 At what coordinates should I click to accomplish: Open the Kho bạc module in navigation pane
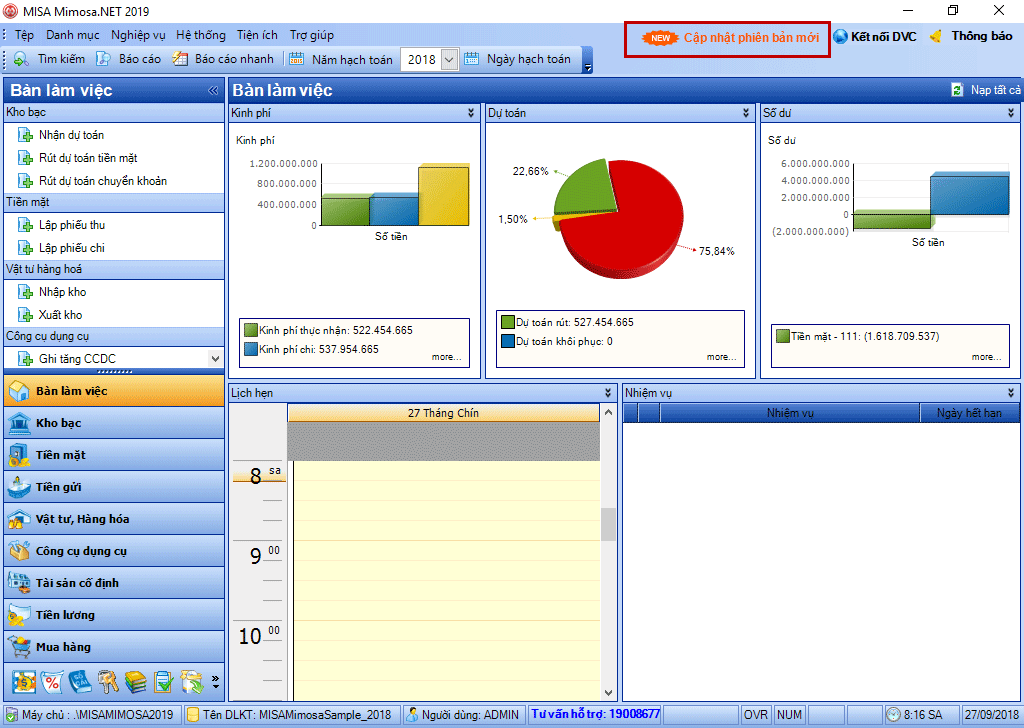tap(114, 423)
